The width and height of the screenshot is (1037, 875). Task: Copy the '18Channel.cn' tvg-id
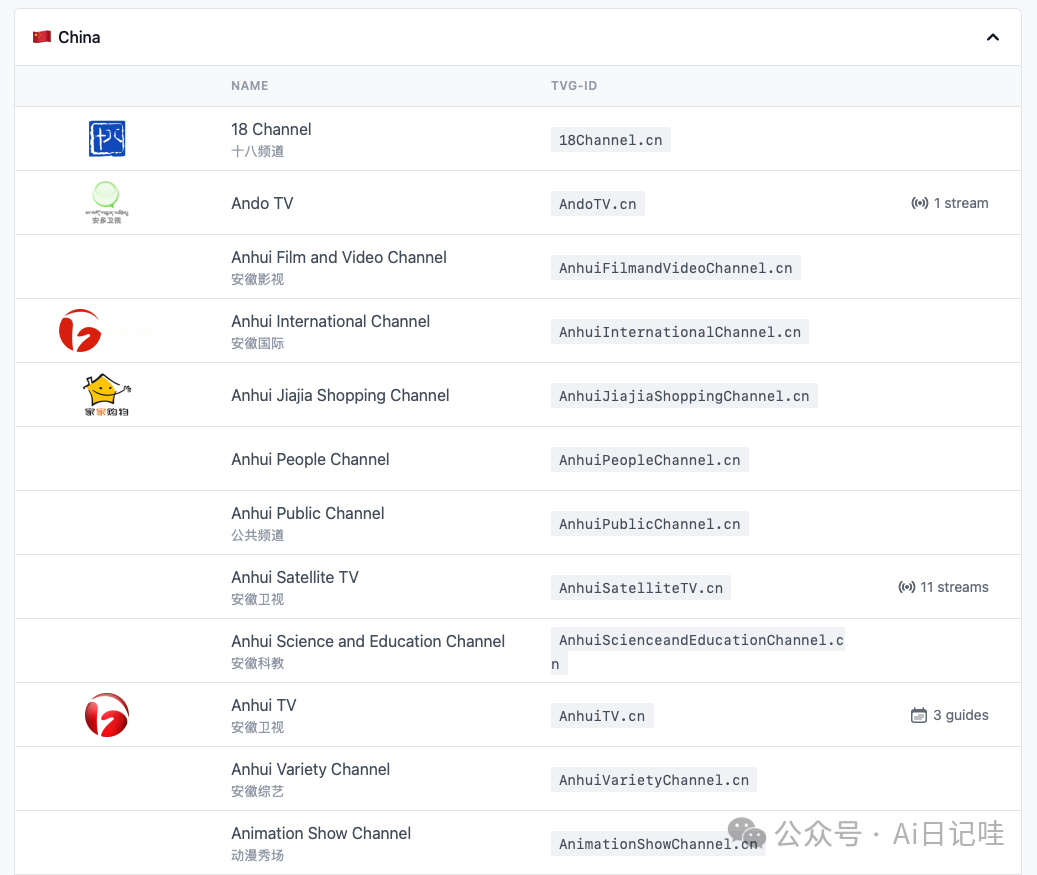point(610,140)
